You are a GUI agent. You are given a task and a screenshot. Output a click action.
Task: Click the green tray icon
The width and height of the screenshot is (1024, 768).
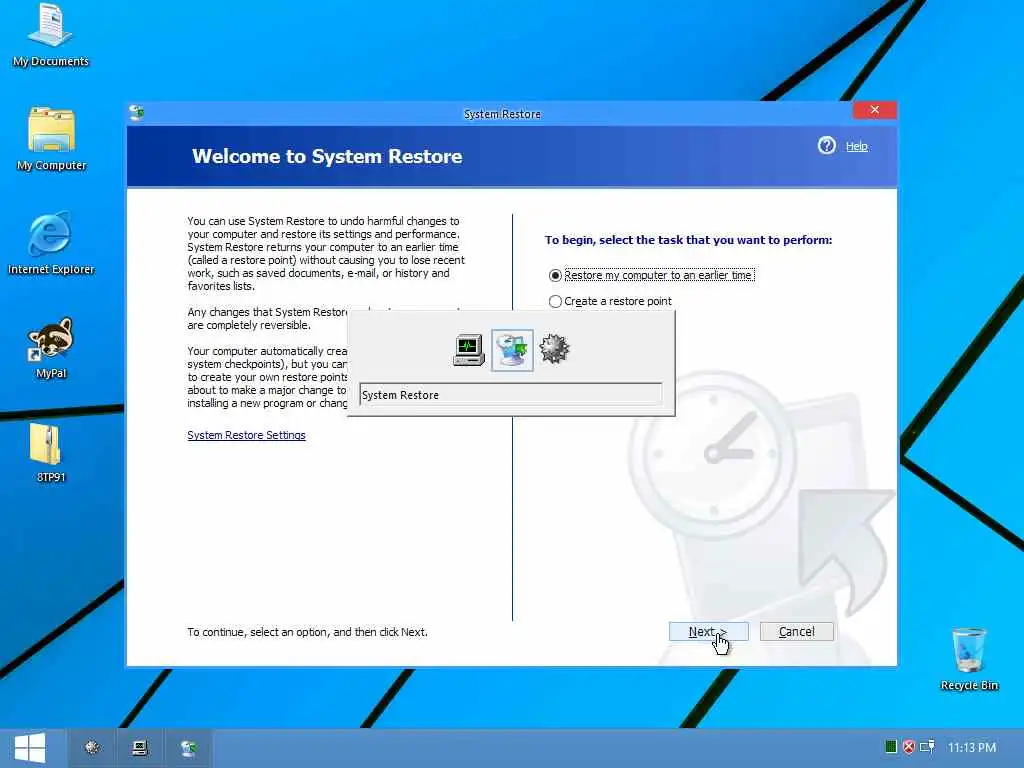coord(891,746)
